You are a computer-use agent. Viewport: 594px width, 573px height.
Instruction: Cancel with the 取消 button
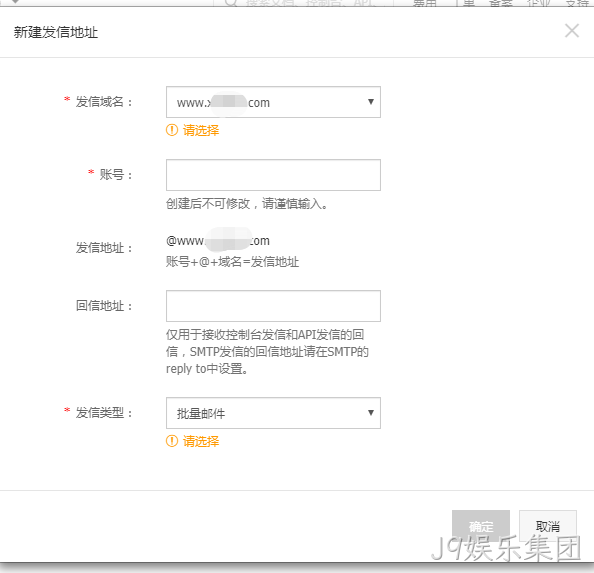coord(548,526)
